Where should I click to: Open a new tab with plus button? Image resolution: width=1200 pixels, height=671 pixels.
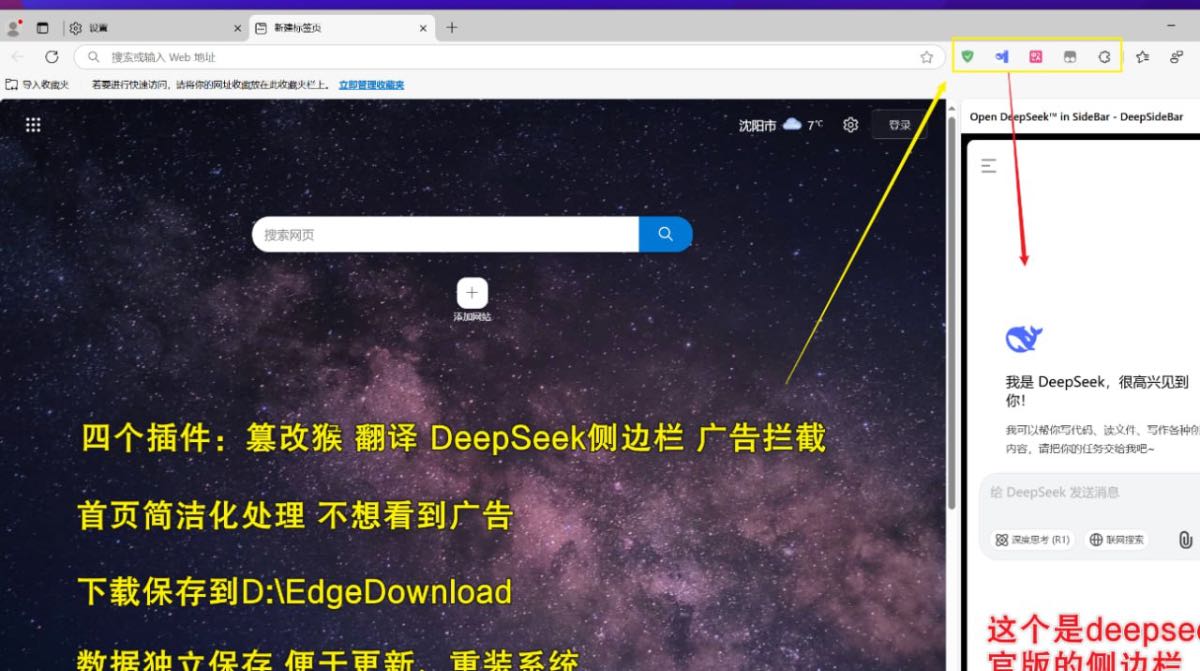(452, 28)
